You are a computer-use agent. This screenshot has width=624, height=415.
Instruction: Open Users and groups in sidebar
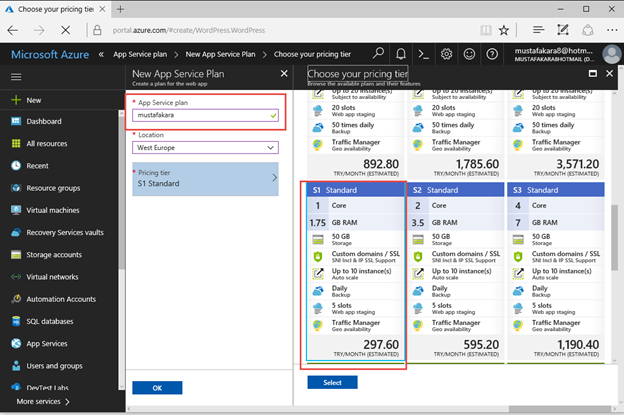pyautogui.click(x=54, y=366)
